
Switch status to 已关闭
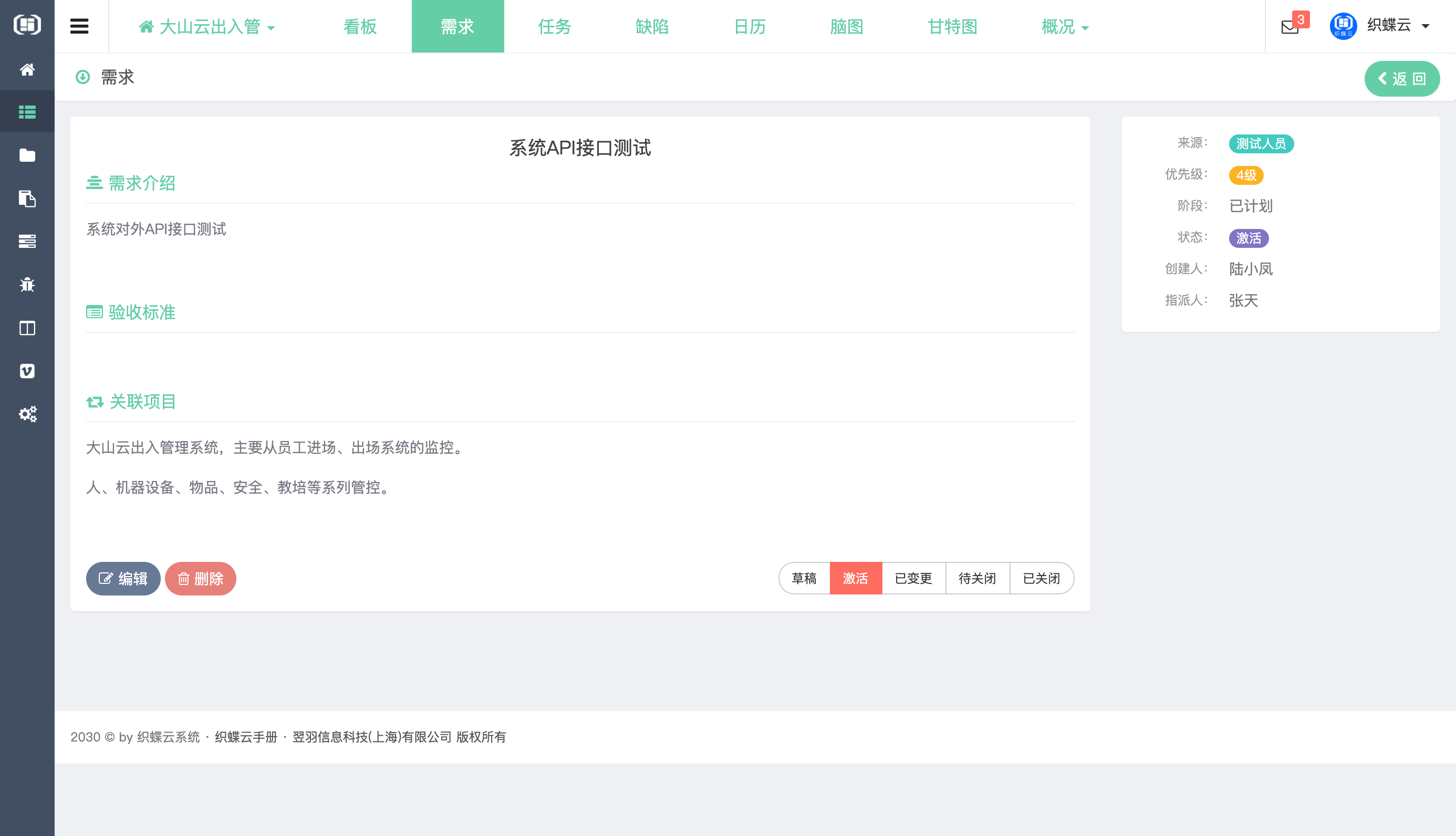click(x=1041, y=578)
